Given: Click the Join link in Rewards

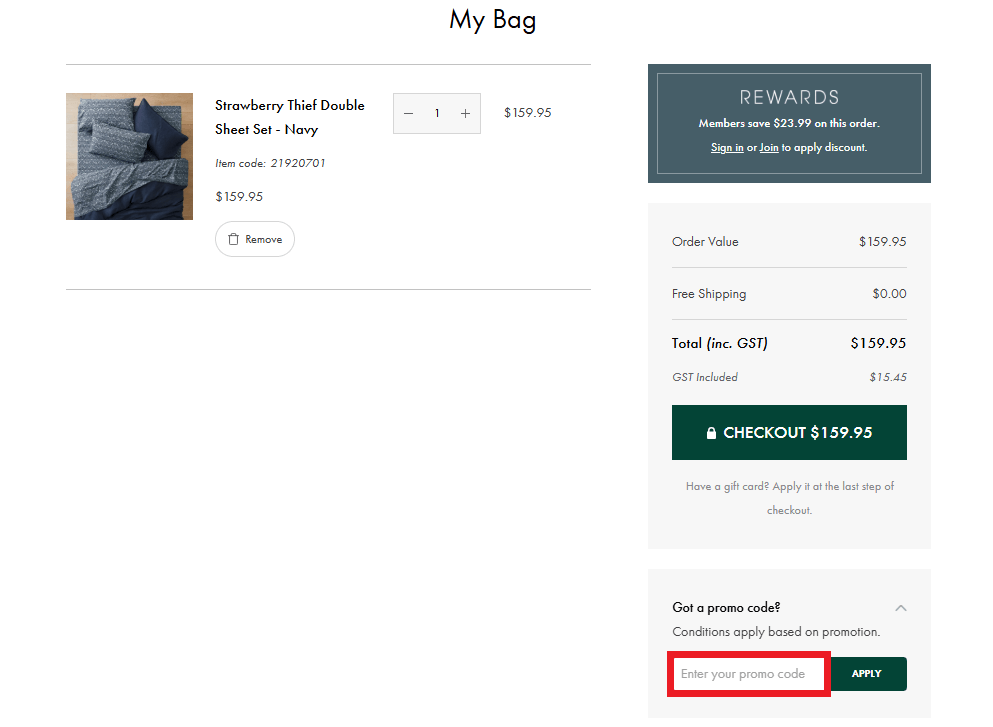Looking at the screenshot, I should pos(769,147).
